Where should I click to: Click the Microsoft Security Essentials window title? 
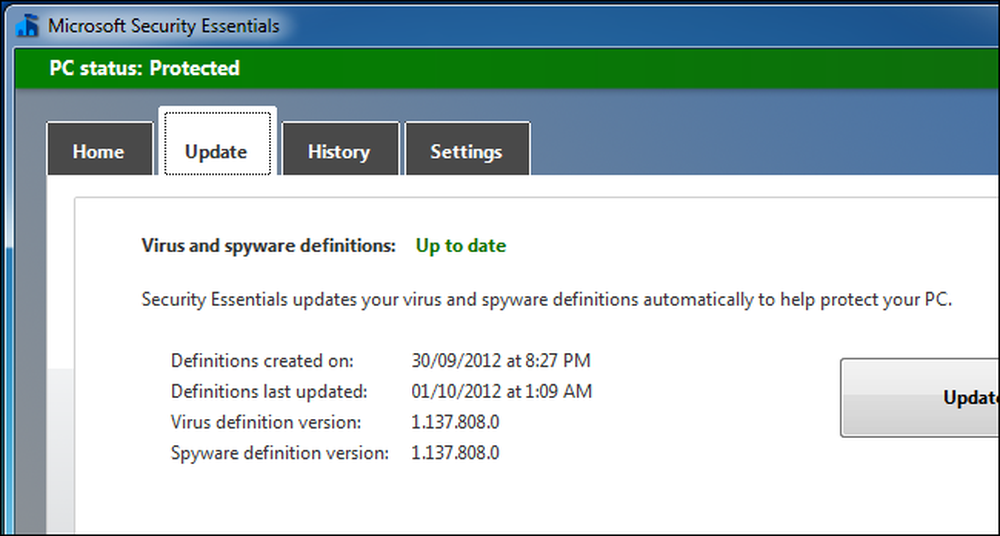[x=164, y=26]
